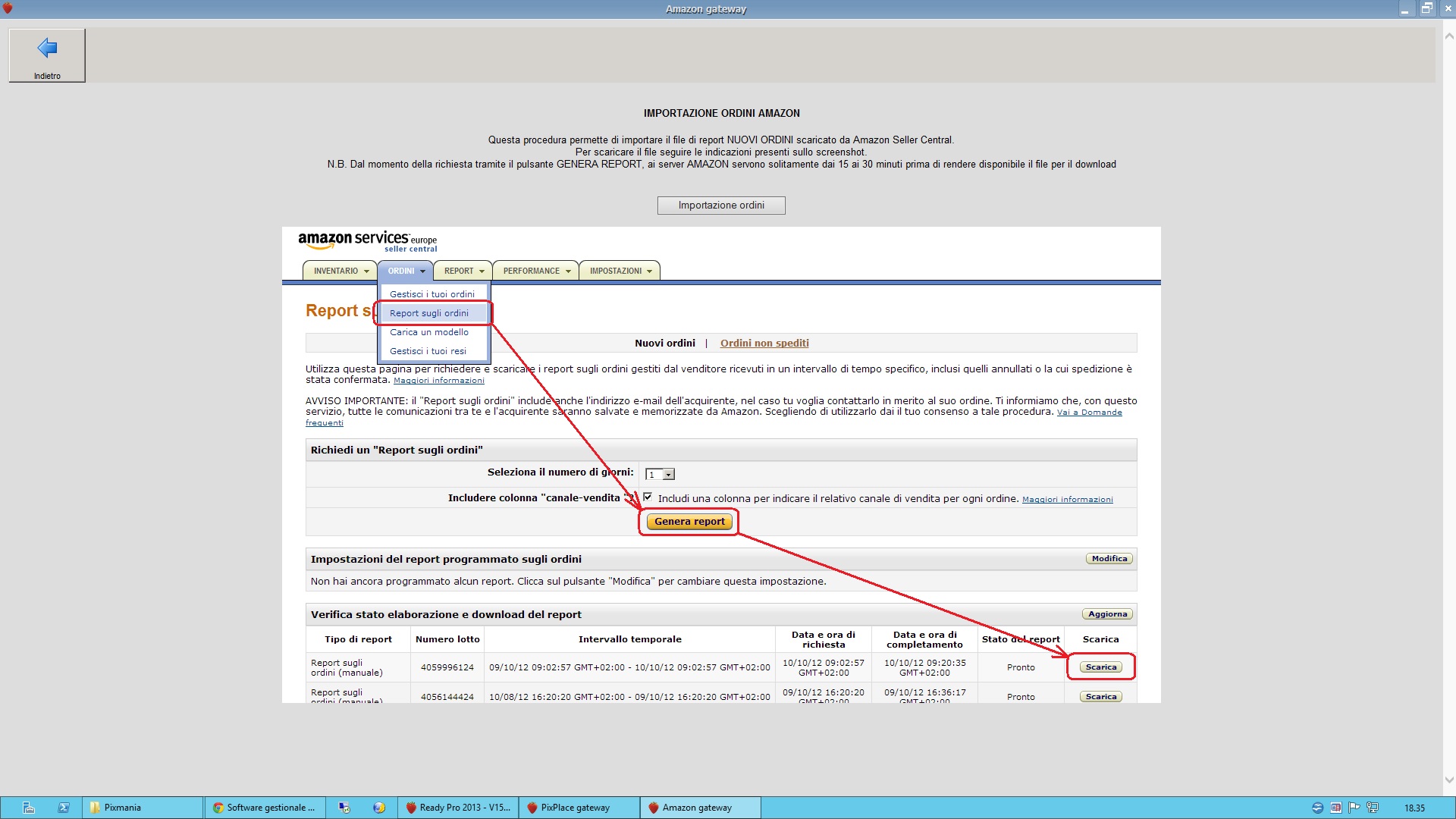
Task: Click the Indietro back arrow icon
Action: click(47, 48)
